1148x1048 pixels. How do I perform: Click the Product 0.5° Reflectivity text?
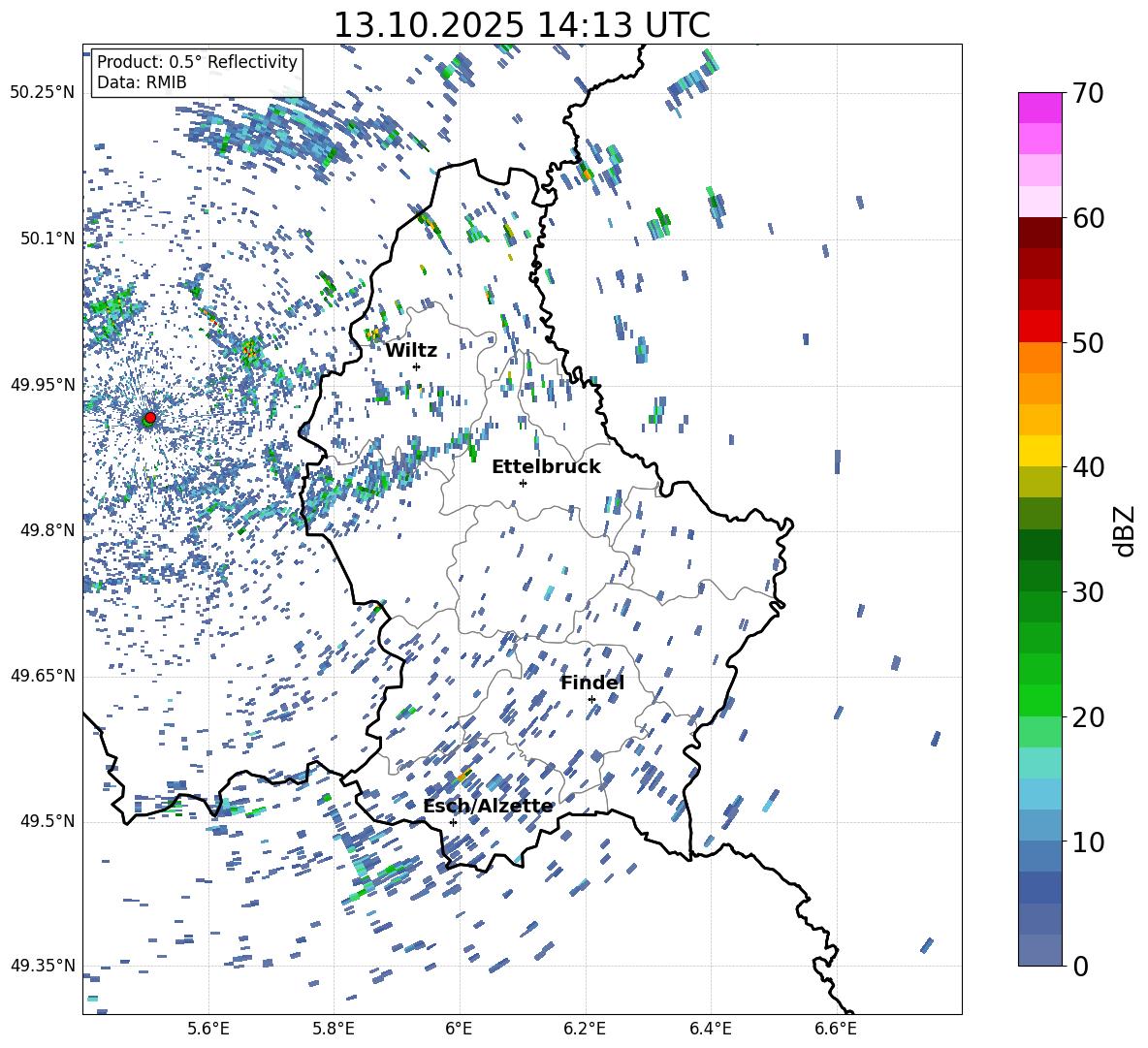coord(197,62)
